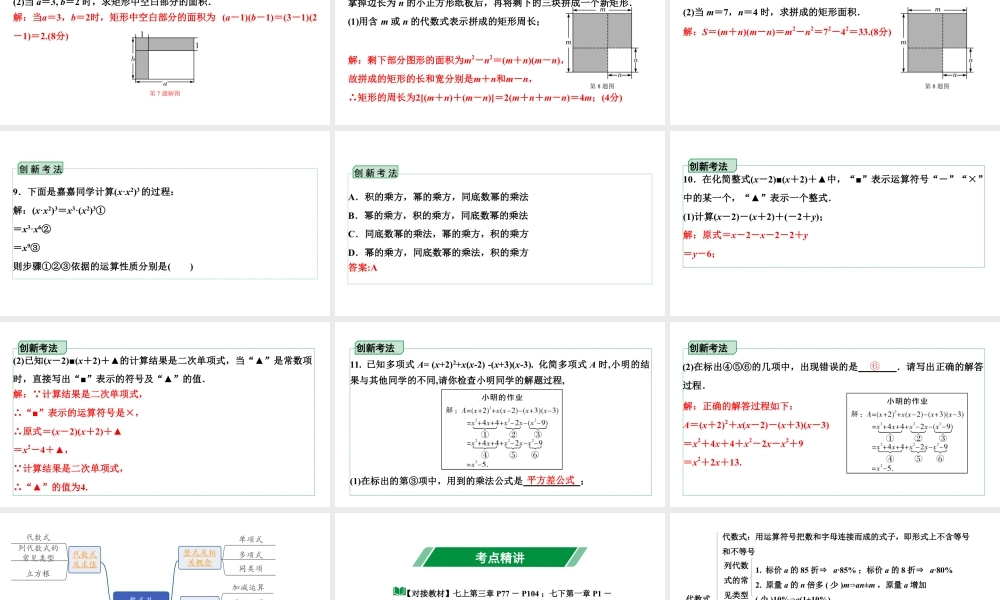This screenshot has width=1000, height=600.
Task: Select answer option D 同底数幂的乘法
Action: (x=440, y=254)
